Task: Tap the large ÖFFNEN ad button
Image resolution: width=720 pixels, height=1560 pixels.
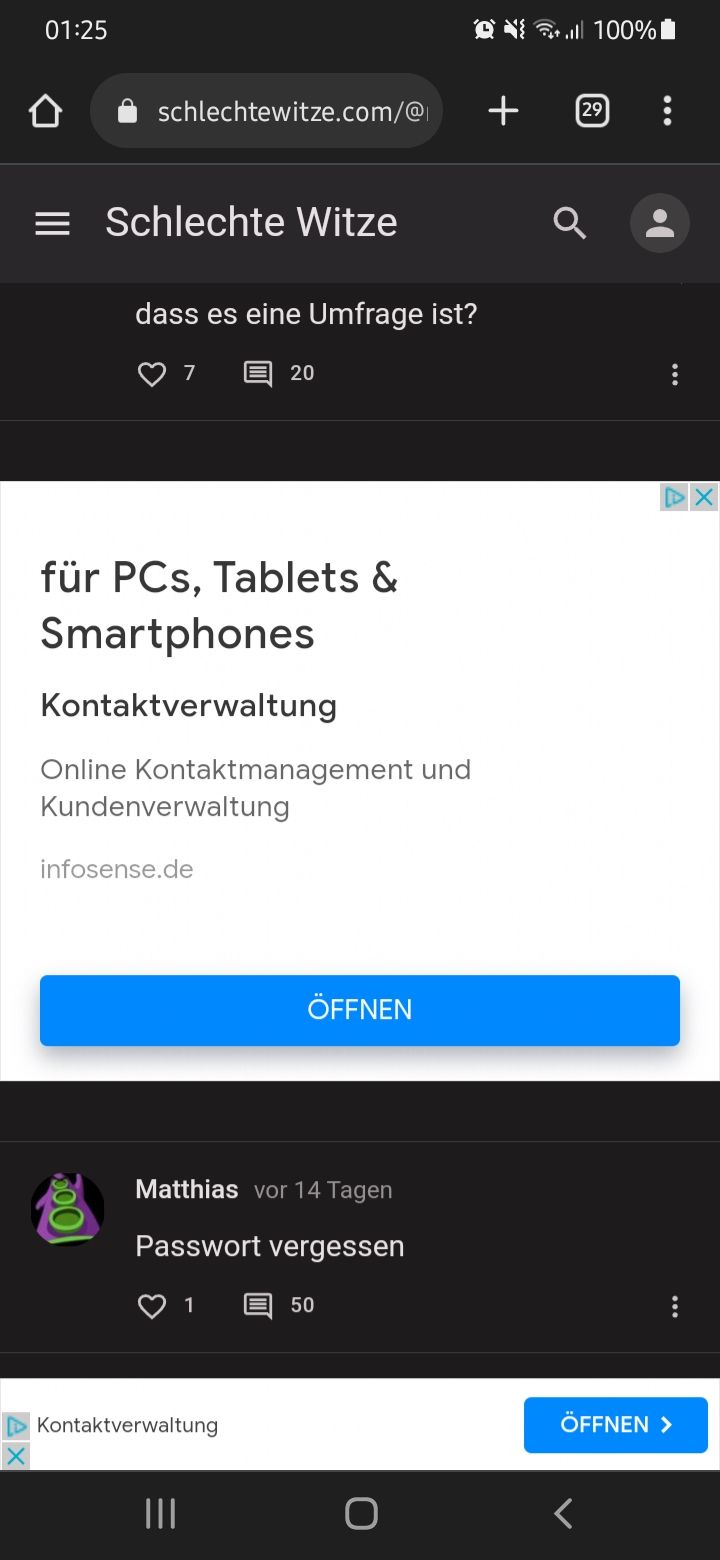Action: pyautogui.click(x=360, y=1010)
